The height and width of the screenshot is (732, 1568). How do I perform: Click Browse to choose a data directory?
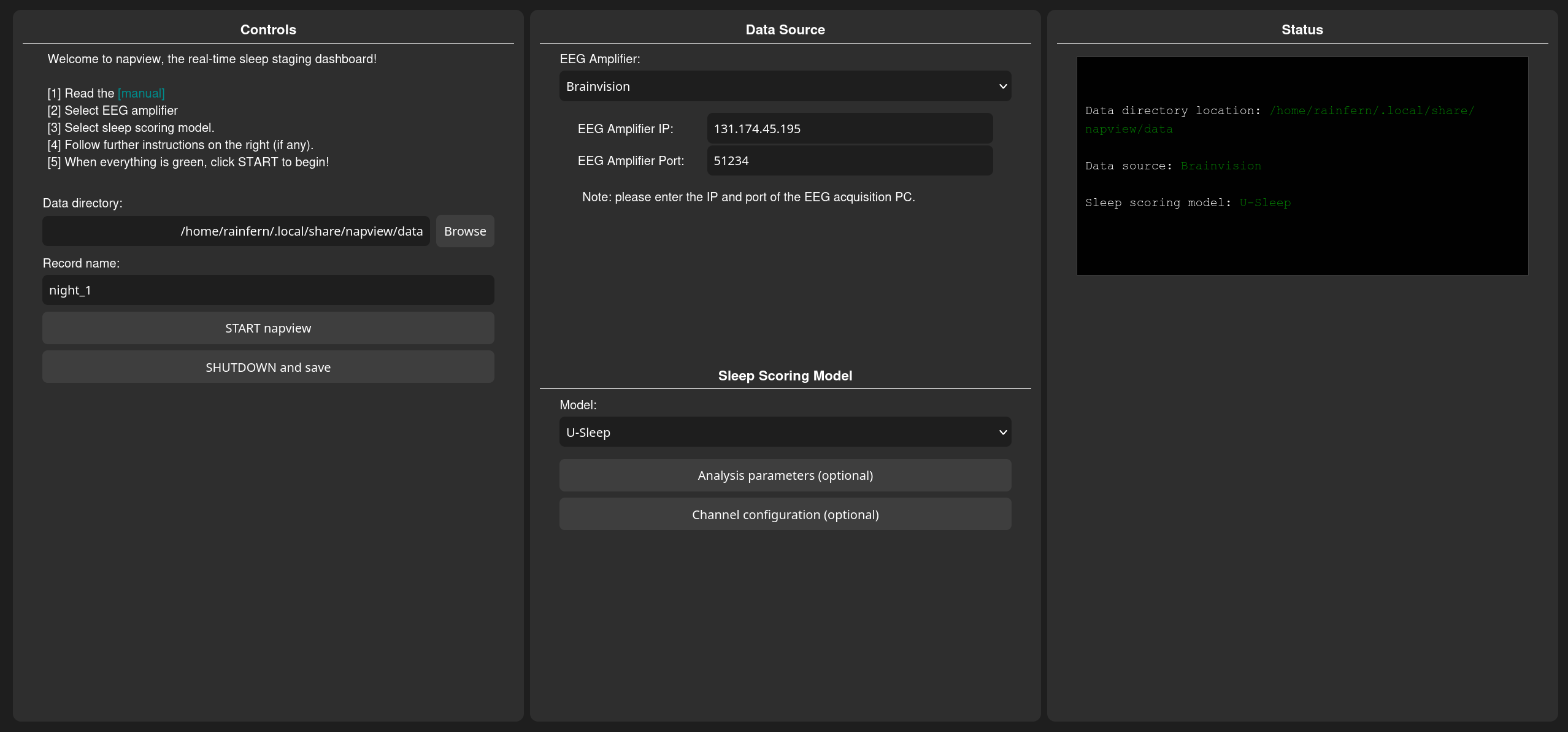tap(464, 231)
